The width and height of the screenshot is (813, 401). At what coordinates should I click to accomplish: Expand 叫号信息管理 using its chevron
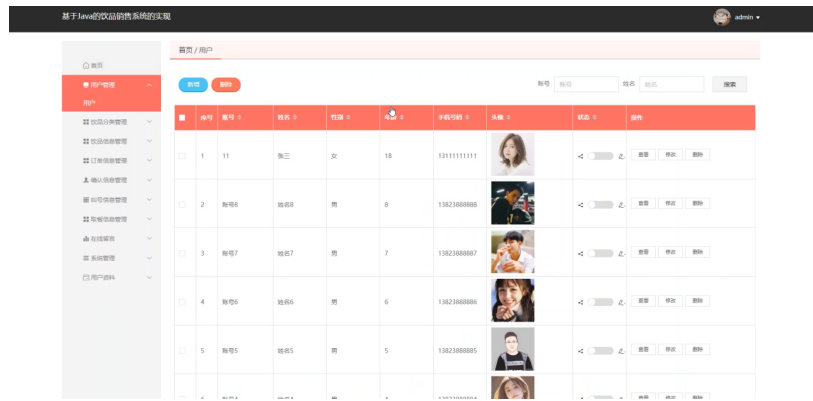click(x=149, y=200)
